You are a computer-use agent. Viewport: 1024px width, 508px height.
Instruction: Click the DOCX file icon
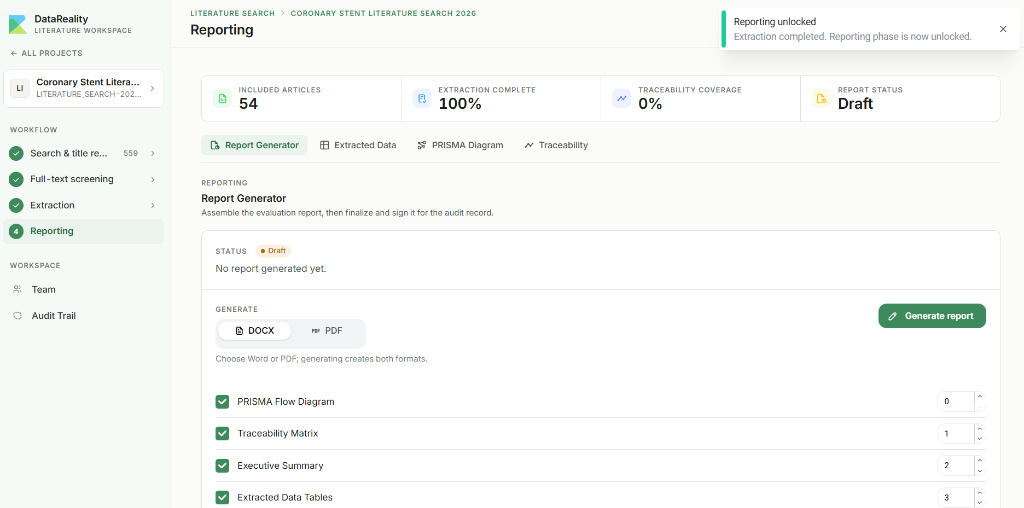pyautogui.click(x=240, y=331)
